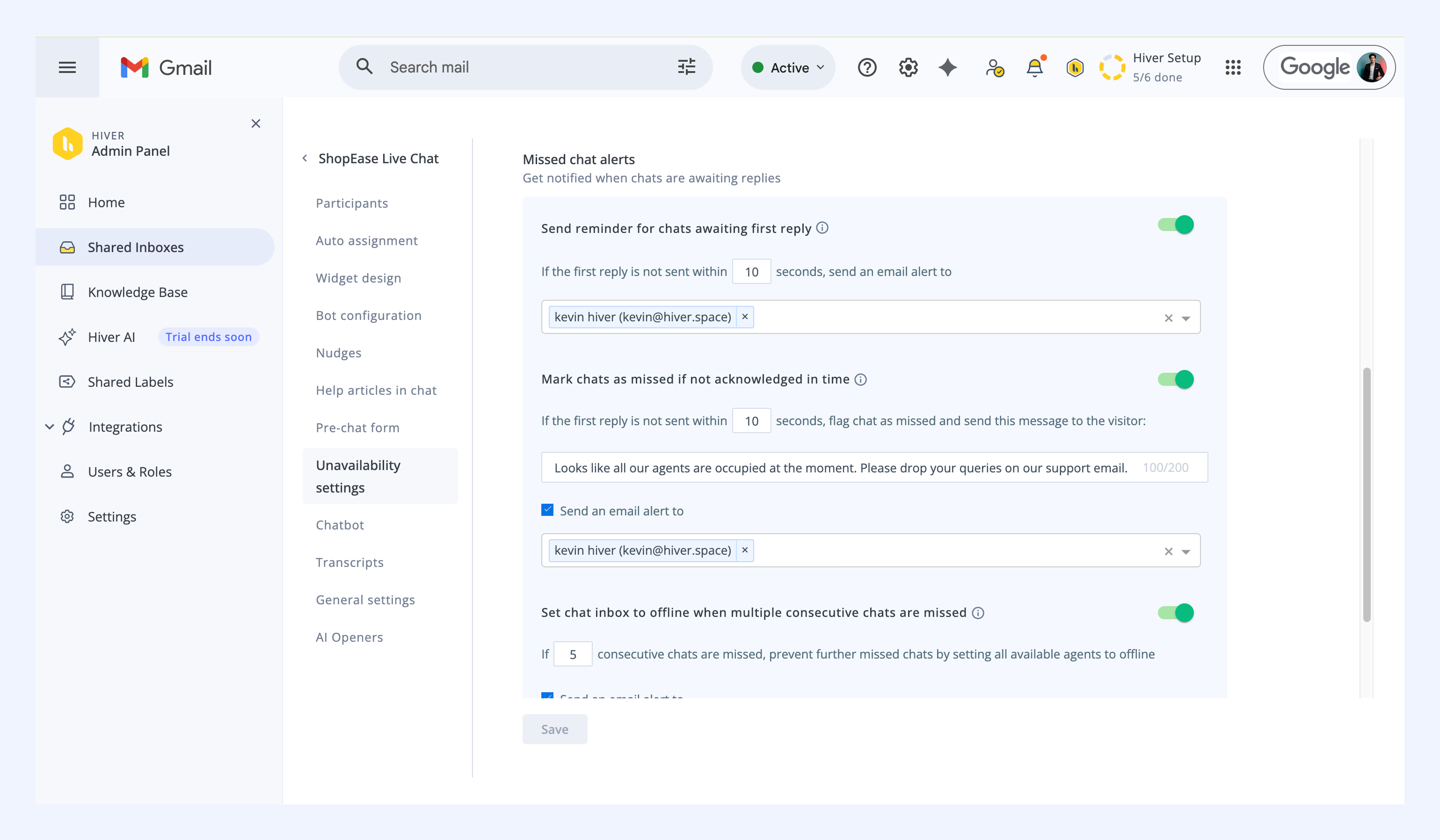Viewport: 1440px width, 840px height.
Task: Select Unavailability settings tab
Action: click(380, 476)
